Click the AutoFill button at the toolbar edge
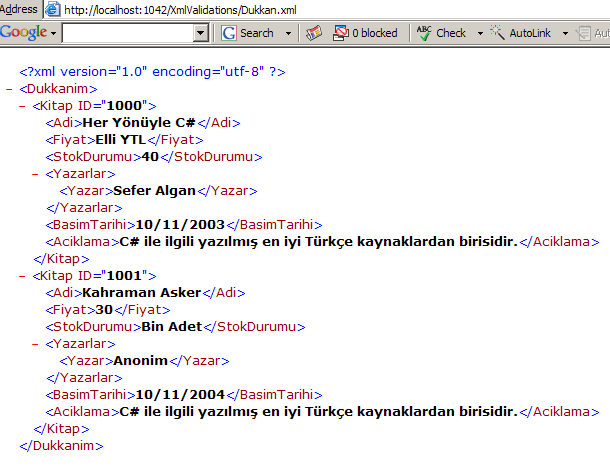 tap(597, 33)
